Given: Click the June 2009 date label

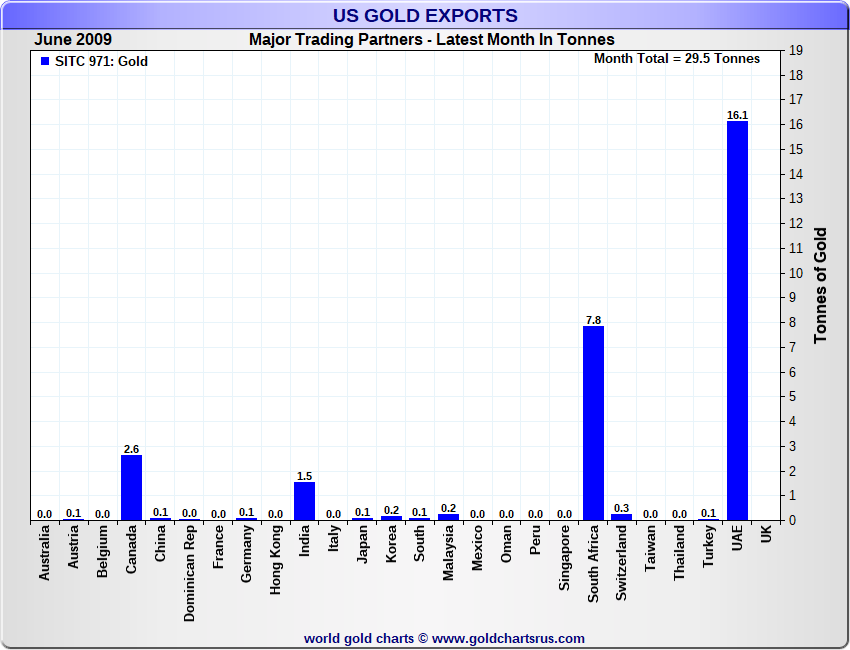Looking at the screenshot, I should (x=73, y=40).
